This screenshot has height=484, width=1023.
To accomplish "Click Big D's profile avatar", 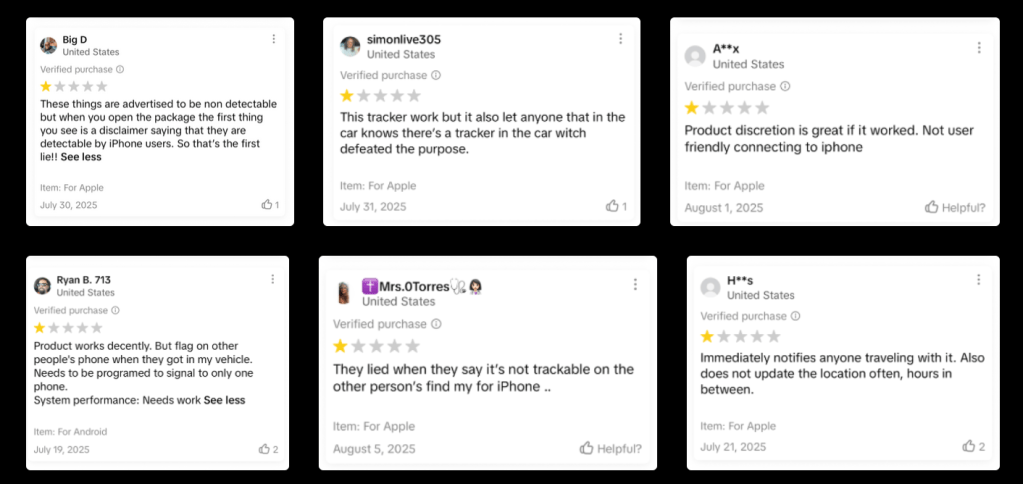I will point(48,45).
